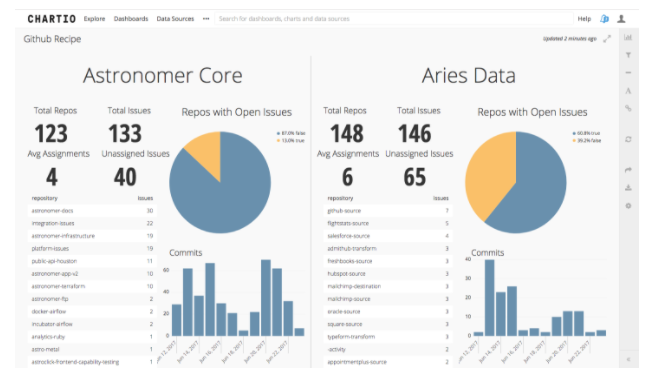Image resolution: width=648 pixels, height=380 pixels.
Task: Select the astro-metal row
Action: (x=92, y=349)
